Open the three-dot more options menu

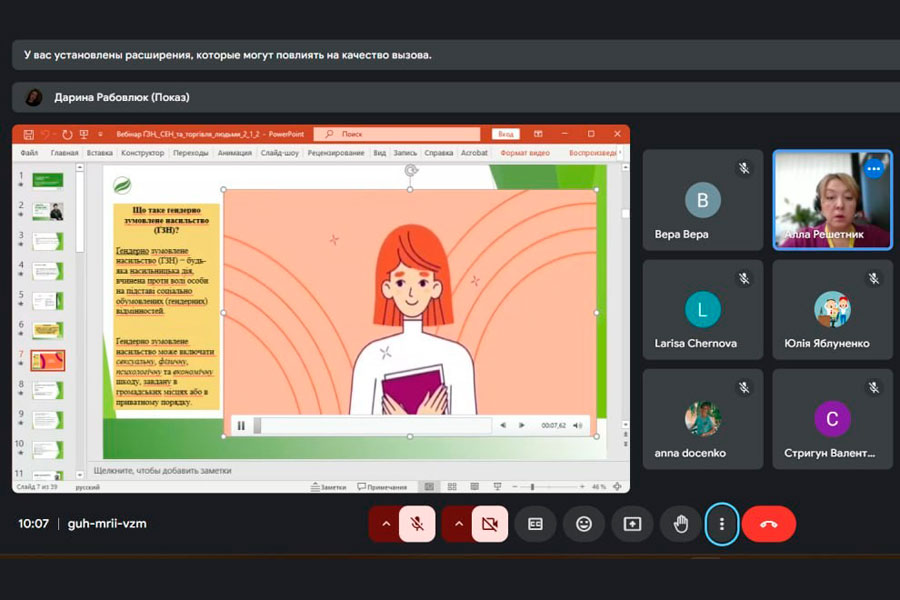tap(722, 524)
